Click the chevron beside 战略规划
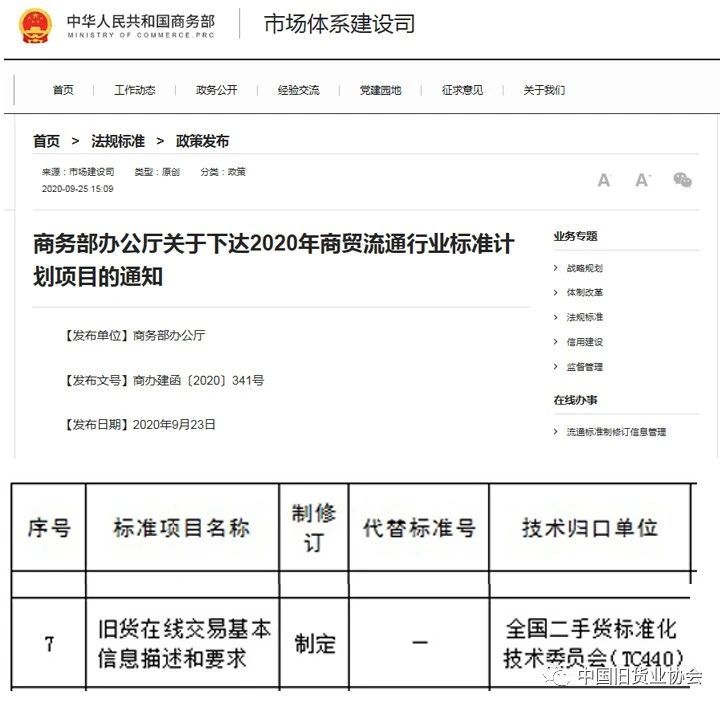Screen dimensions: 726x708 [556, 268]
